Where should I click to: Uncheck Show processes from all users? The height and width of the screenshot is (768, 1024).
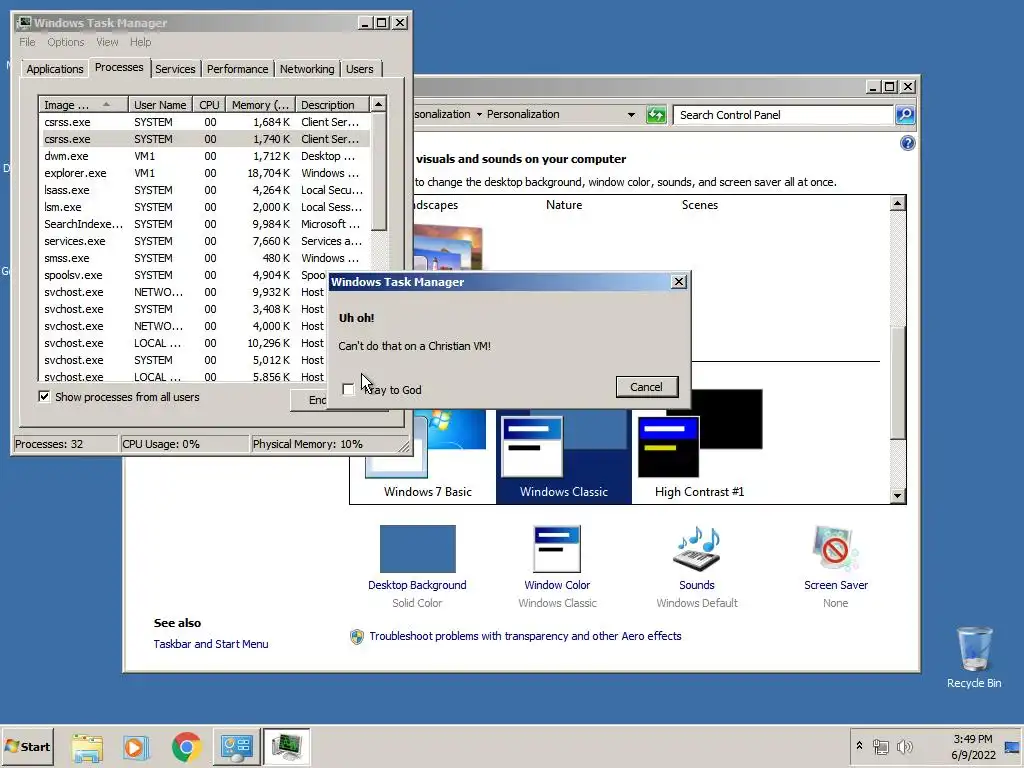[44, 396]
